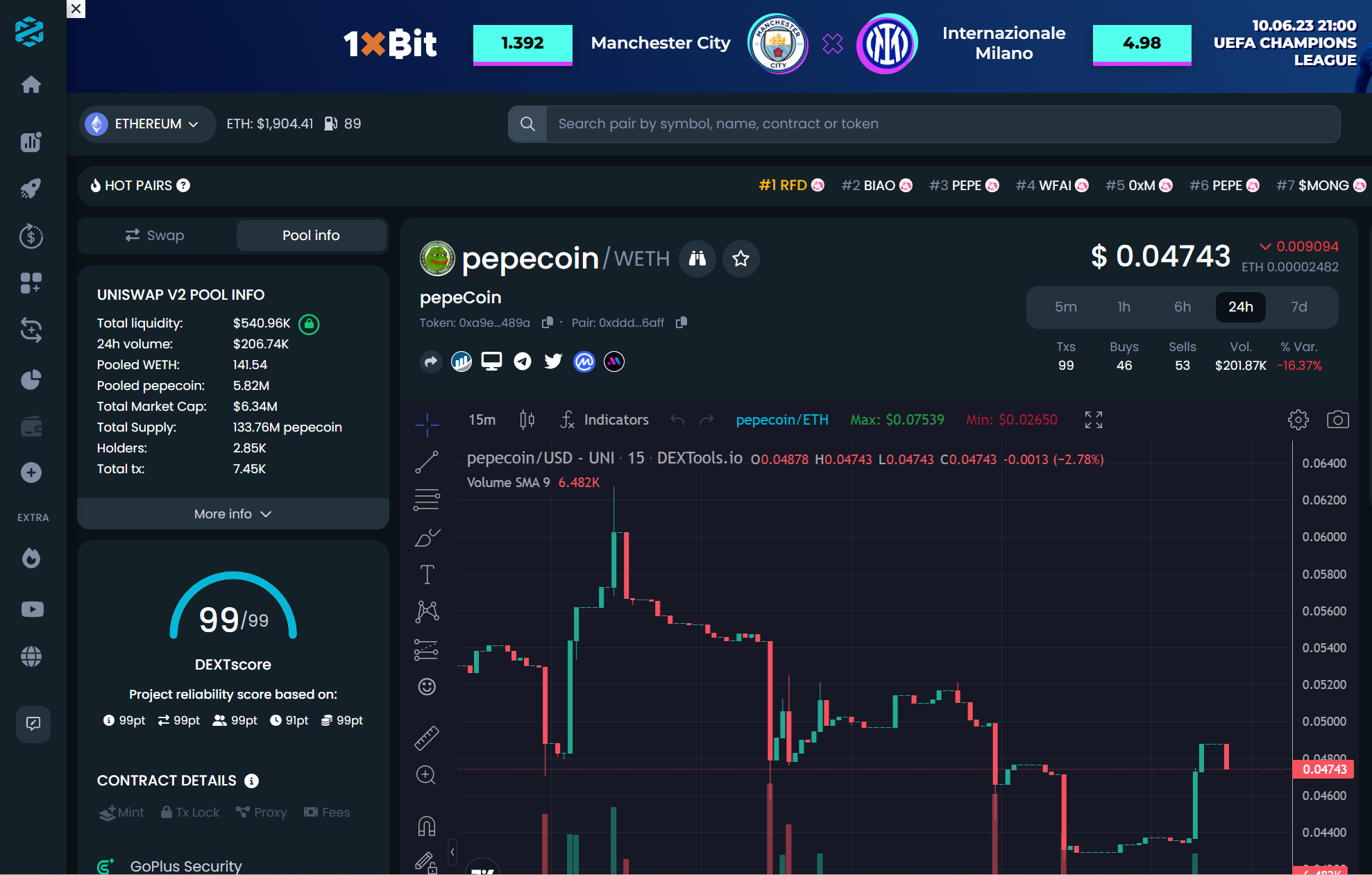This screenshot has height=875, width=1372.
Task: Open hot pair #5 0xM
Action: tap(1139, 185)
